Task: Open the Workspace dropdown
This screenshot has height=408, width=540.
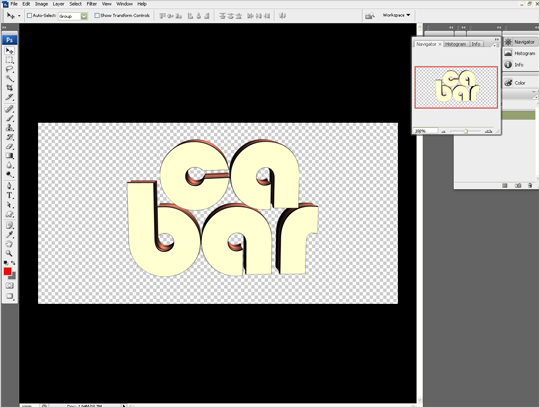Action: pos(396,15)
